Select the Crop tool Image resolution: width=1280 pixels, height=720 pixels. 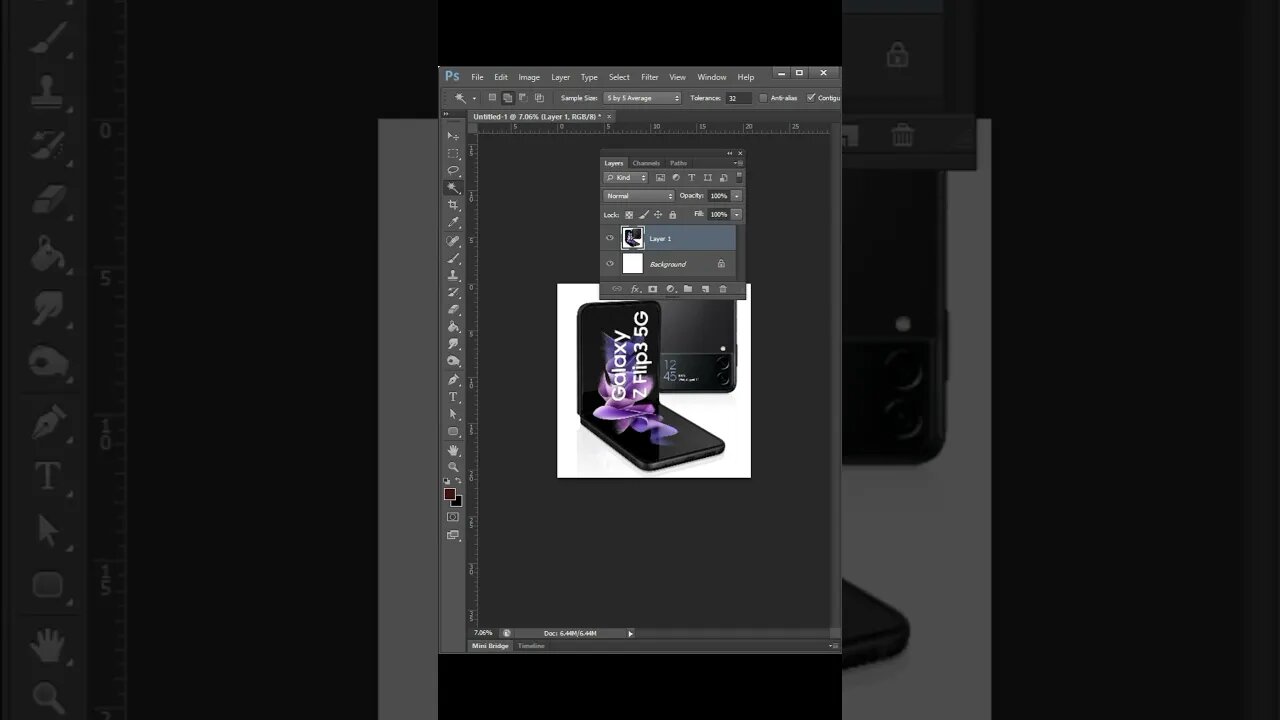pos(453,205)
